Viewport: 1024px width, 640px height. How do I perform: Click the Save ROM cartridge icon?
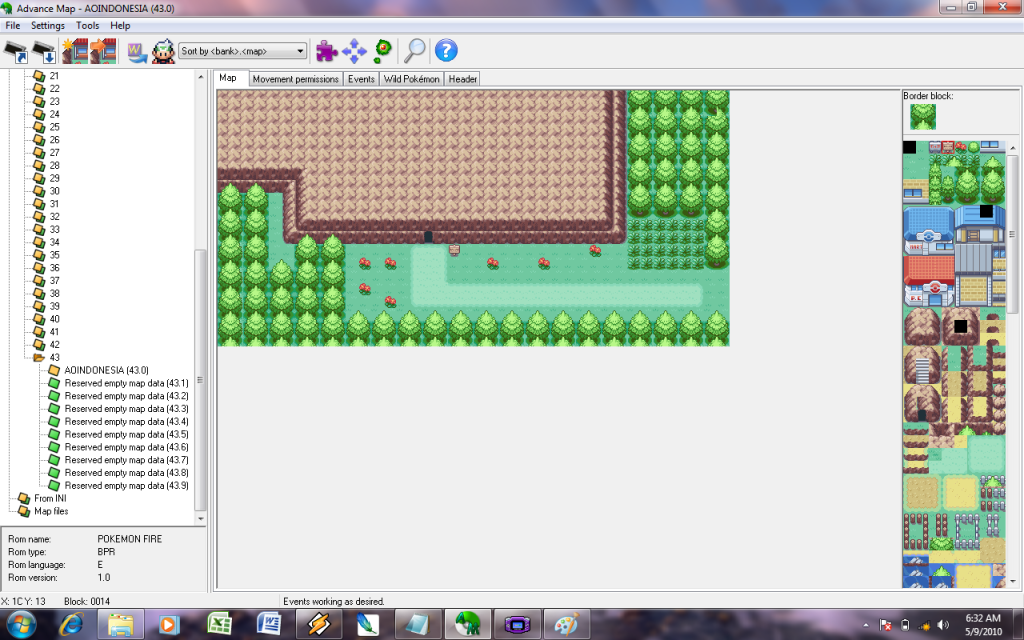pyautogui.click(x=44, y=51)
